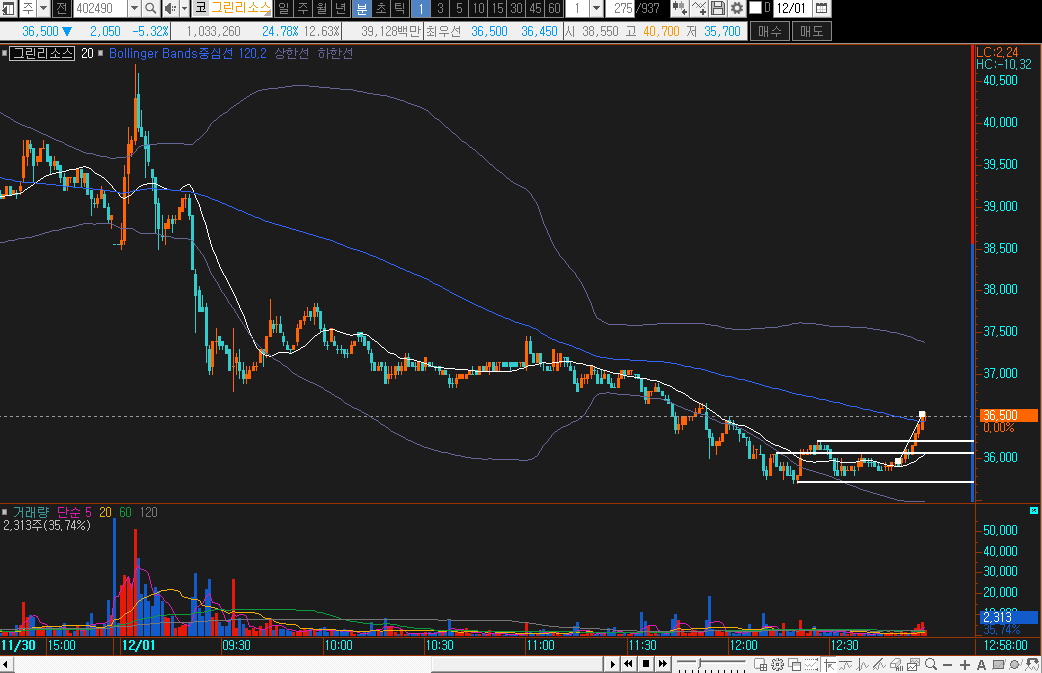
Task: Select the 년 yearly chart period
Action: point(342,8)
